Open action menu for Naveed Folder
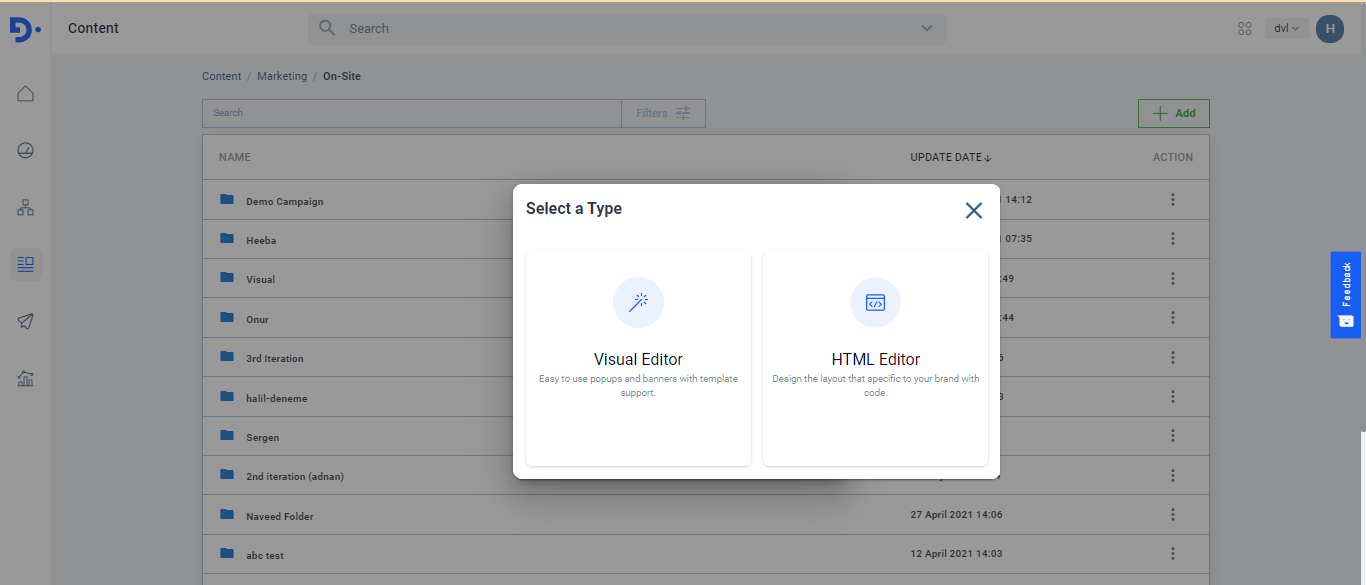The image size is (1366, 585). (1172, 515)
